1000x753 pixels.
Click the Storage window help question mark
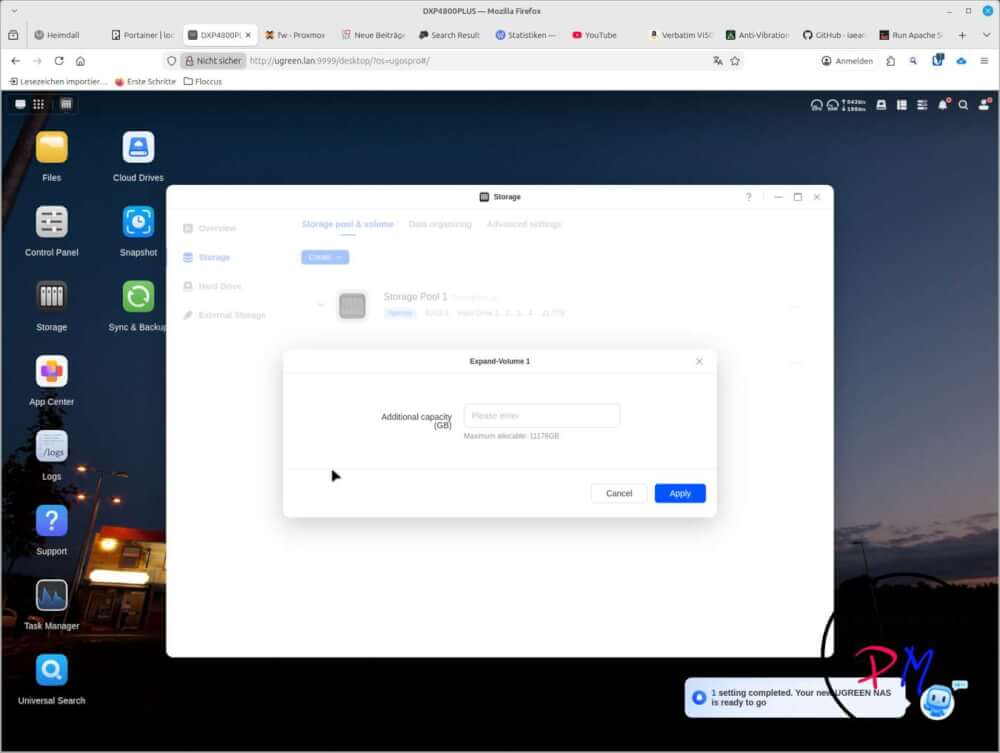[x=748, y=197]
